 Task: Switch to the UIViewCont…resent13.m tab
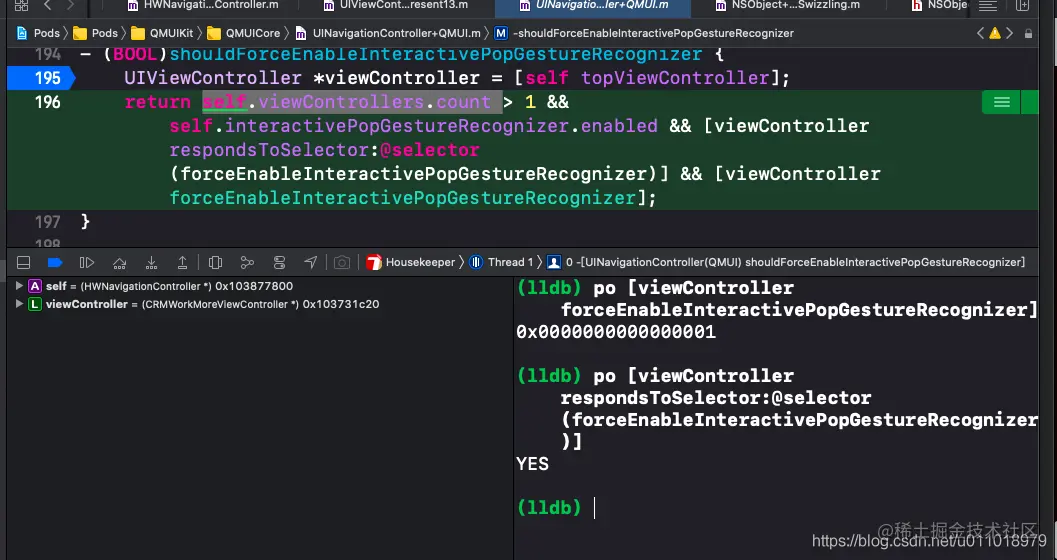tap(396, 5)
